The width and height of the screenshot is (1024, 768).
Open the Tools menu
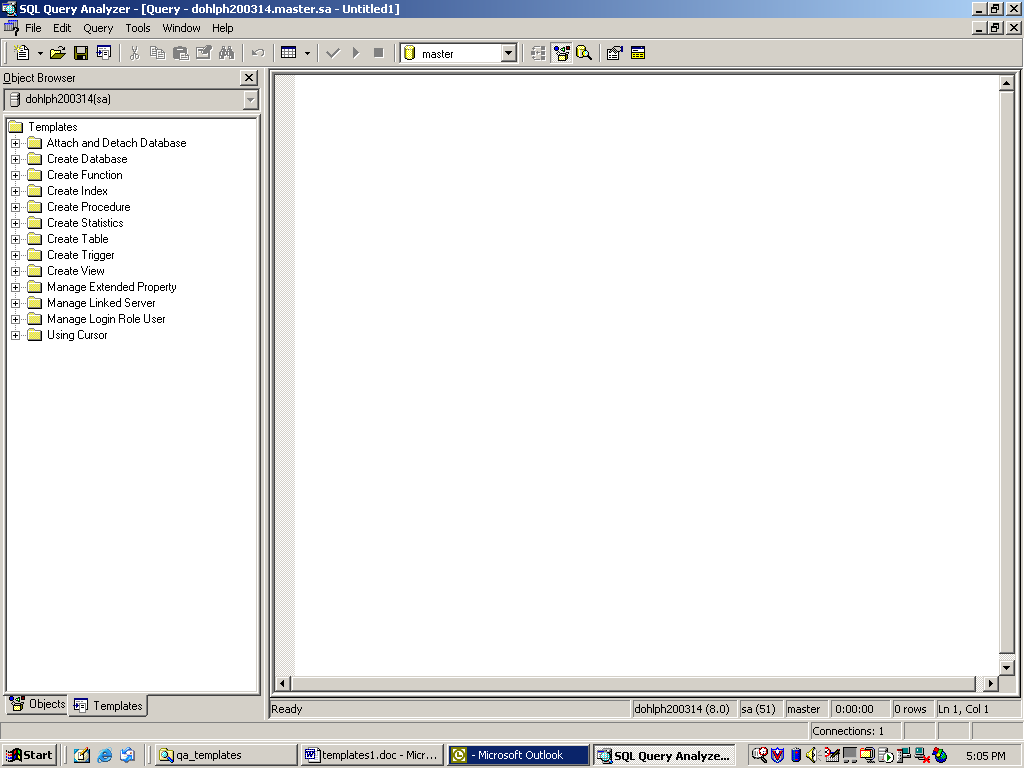click(x=138, y=28)
